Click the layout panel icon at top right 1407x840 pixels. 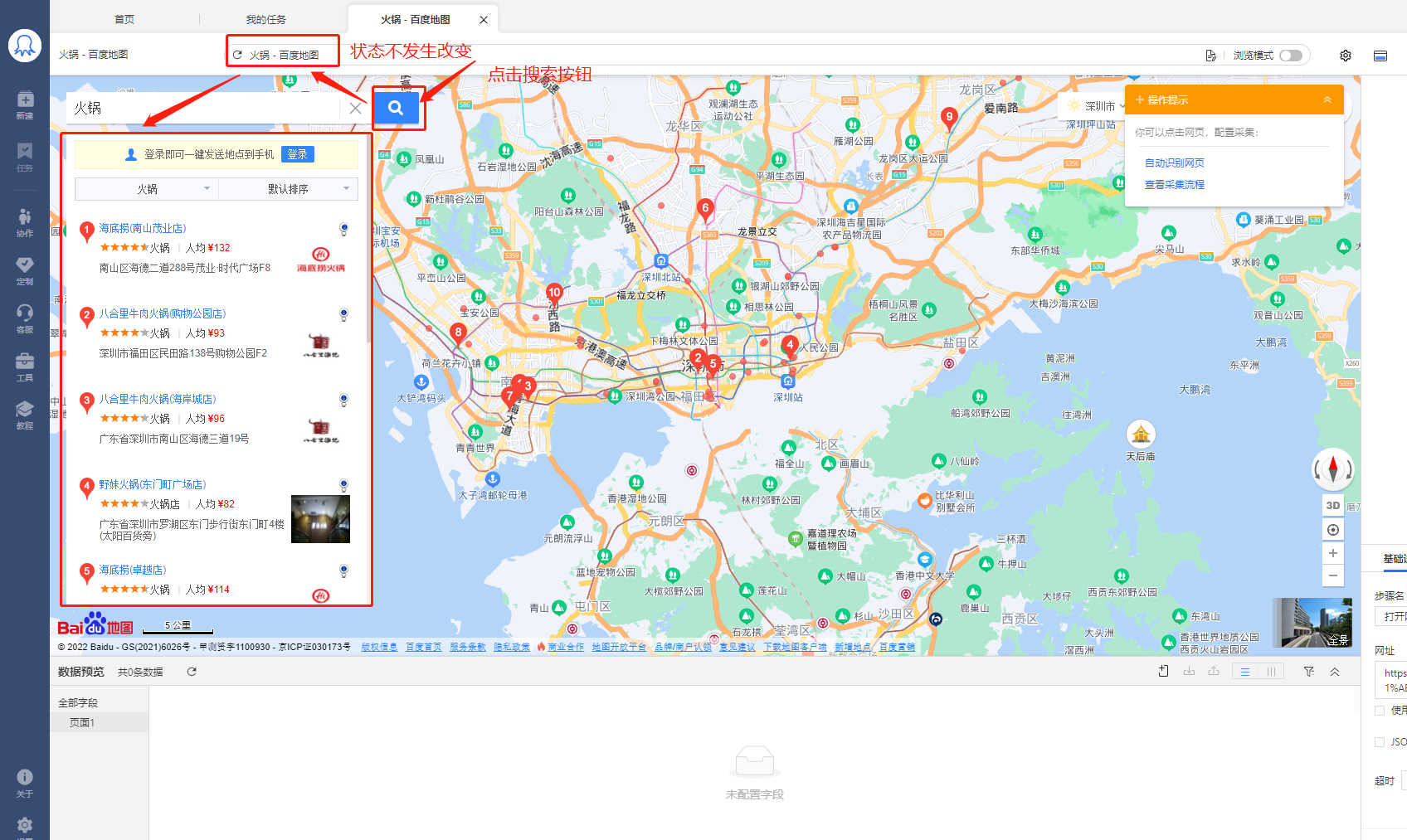click(x=1380, y=56)
